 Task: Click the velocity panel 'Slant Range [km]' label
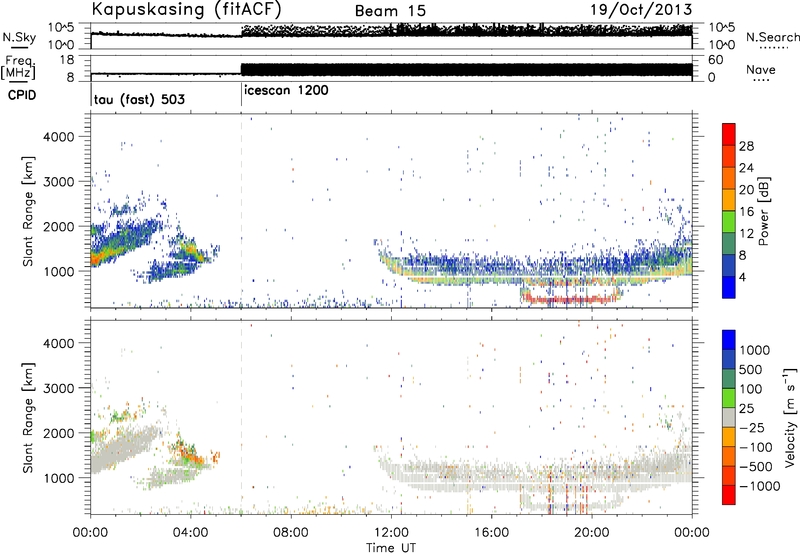(x=29, y=417)
